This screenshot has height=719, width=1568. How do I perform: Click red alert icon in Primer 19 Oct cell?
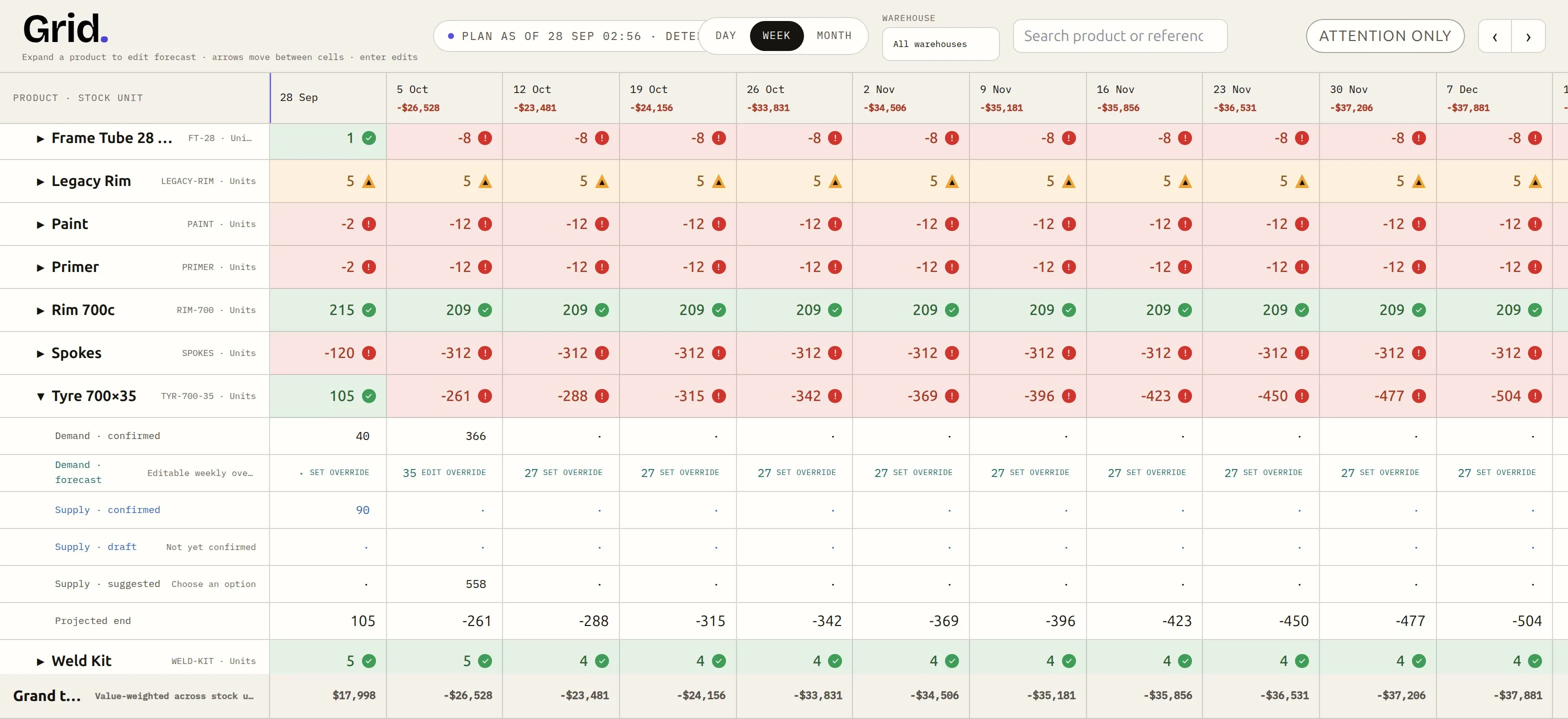pos(719,267)
